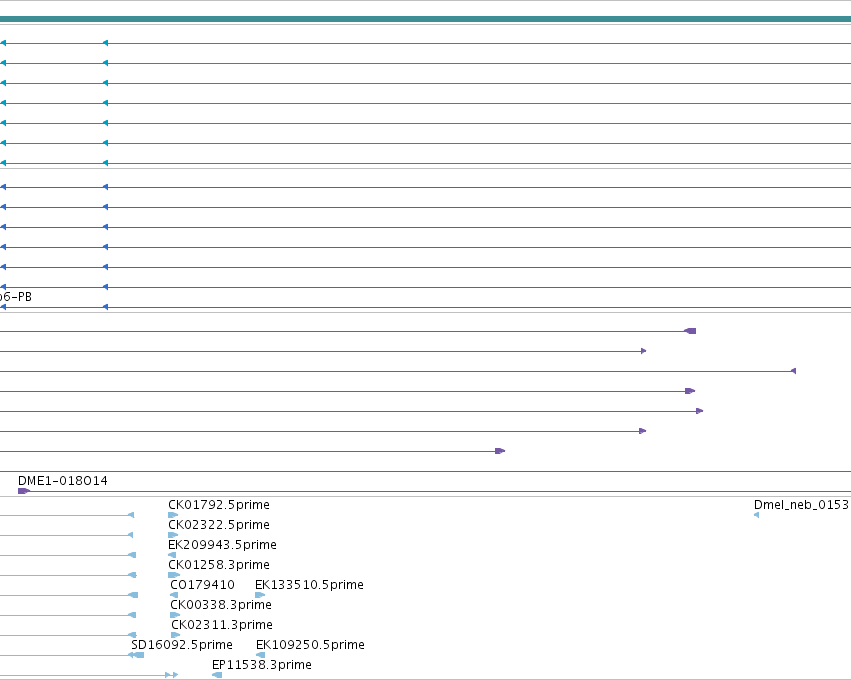Select the SD16092.5prime feature label

pos(182,645)
